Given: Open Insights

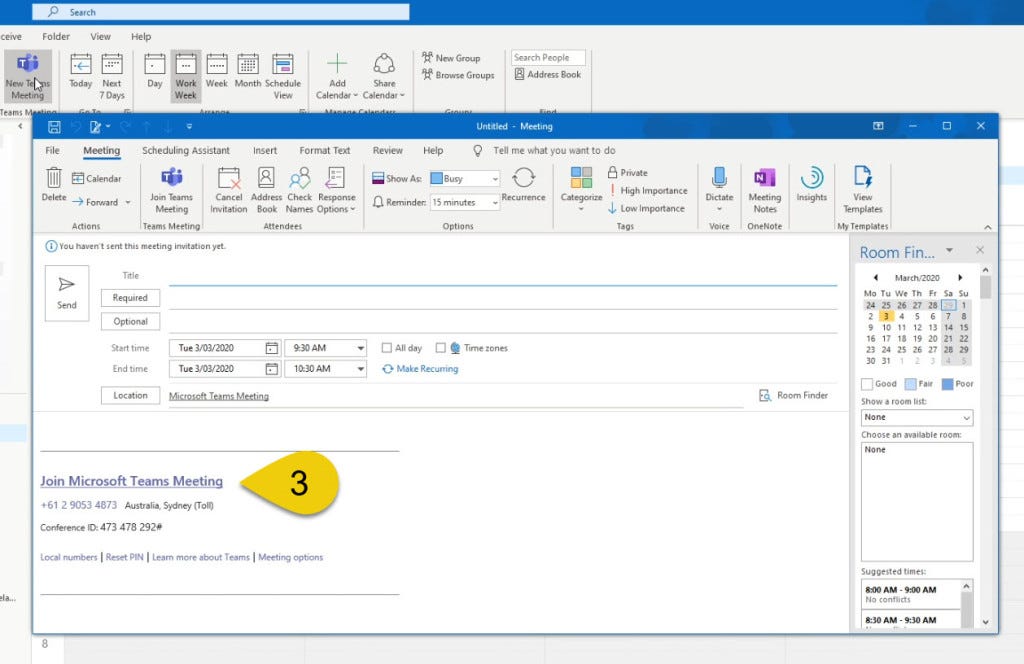Looking at the screenshot, I should click(812, 184).
